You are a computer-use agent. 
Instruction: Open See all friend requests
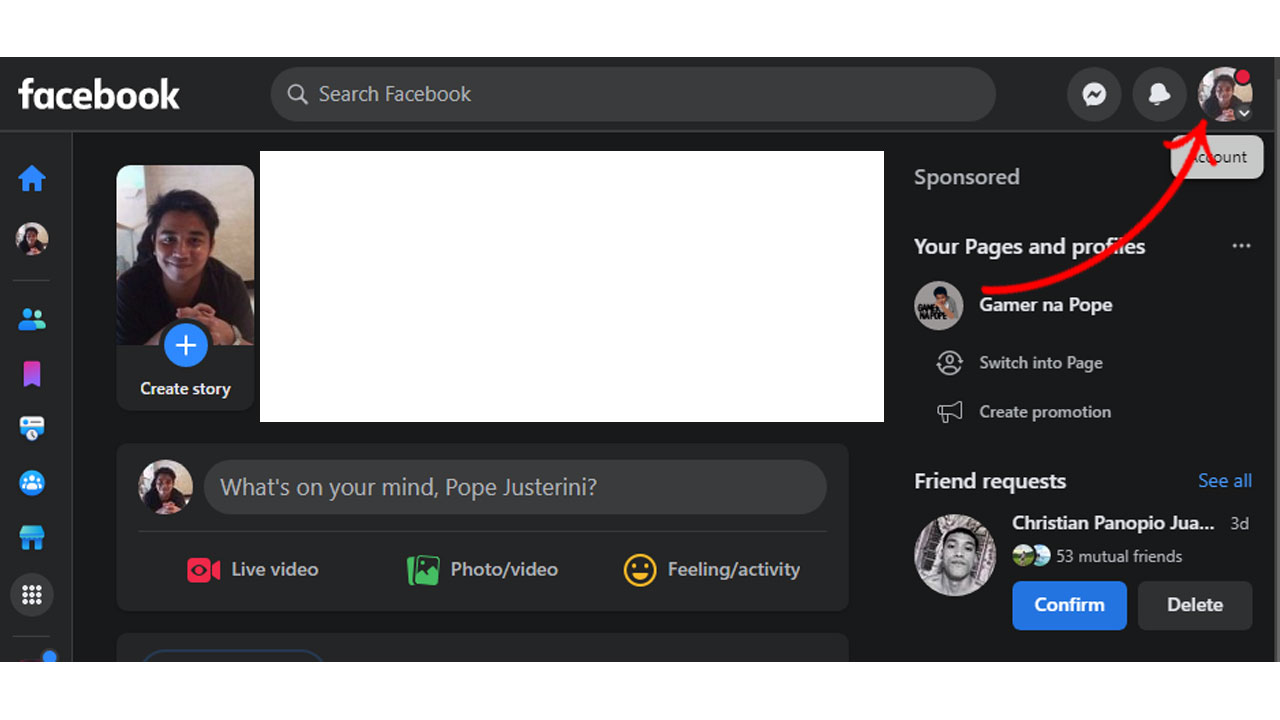click(1225, 481)
